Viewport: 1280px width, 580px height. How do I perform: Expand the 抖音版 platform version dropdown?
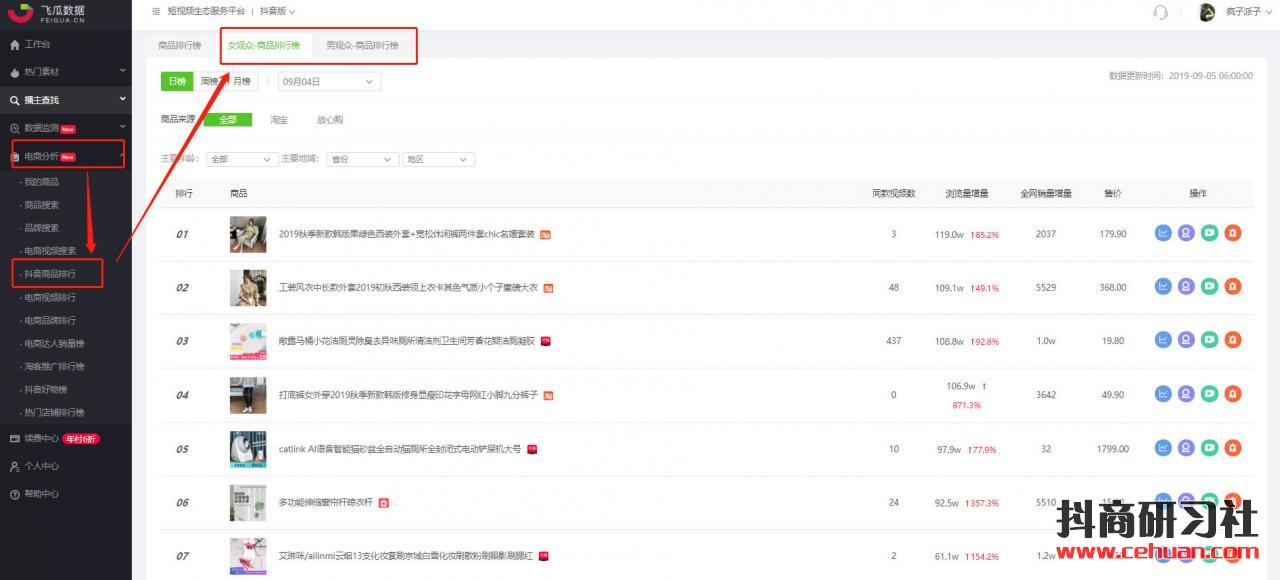(278, 11)
